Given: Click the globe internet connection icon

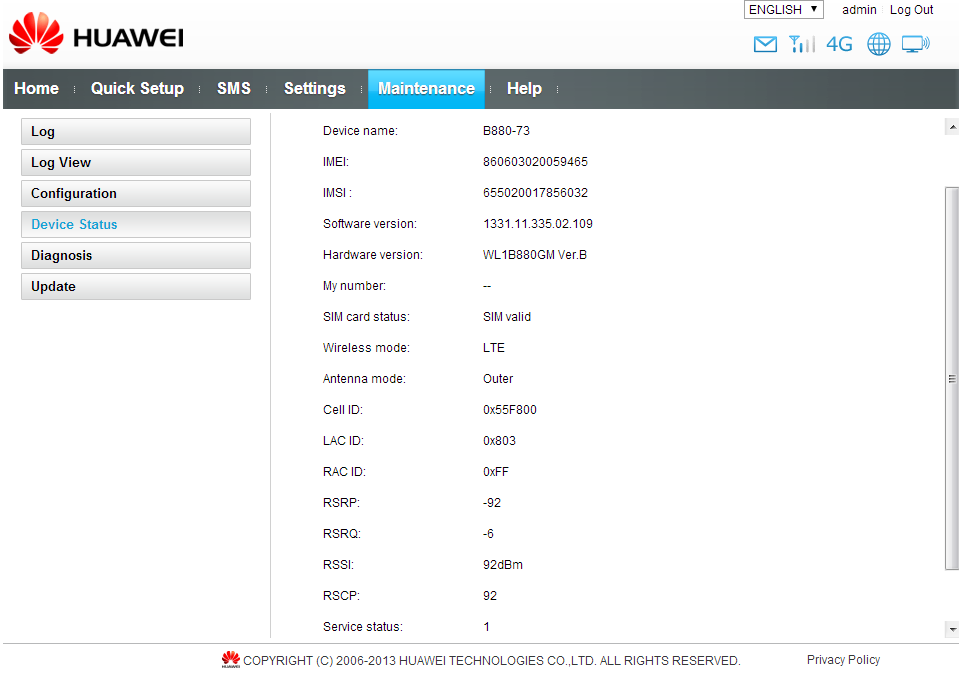Looking at the screenshot, I should click(x=878, y=44).
